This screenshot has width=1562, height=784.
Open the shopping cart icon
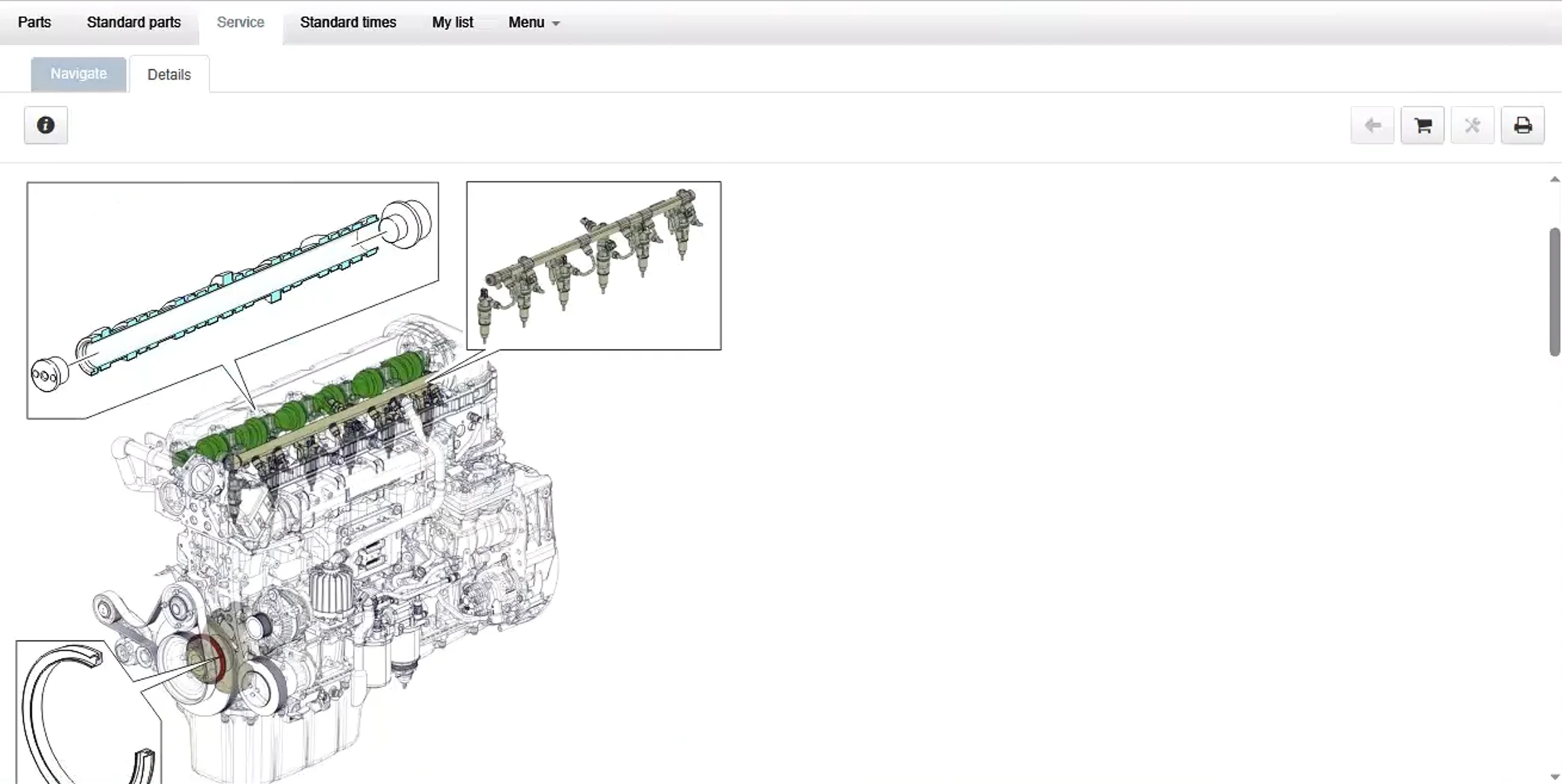(x=1422, y=125)
